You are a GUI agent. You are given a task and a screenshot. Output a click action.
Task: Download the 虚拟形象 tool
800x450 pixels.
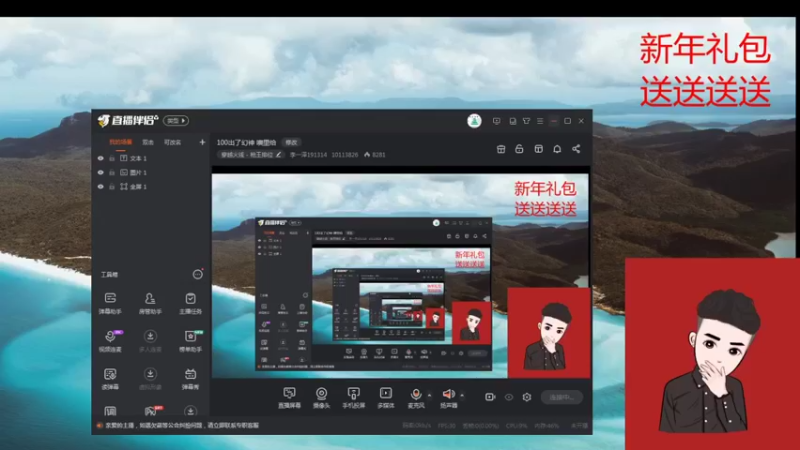pos(150,379)
